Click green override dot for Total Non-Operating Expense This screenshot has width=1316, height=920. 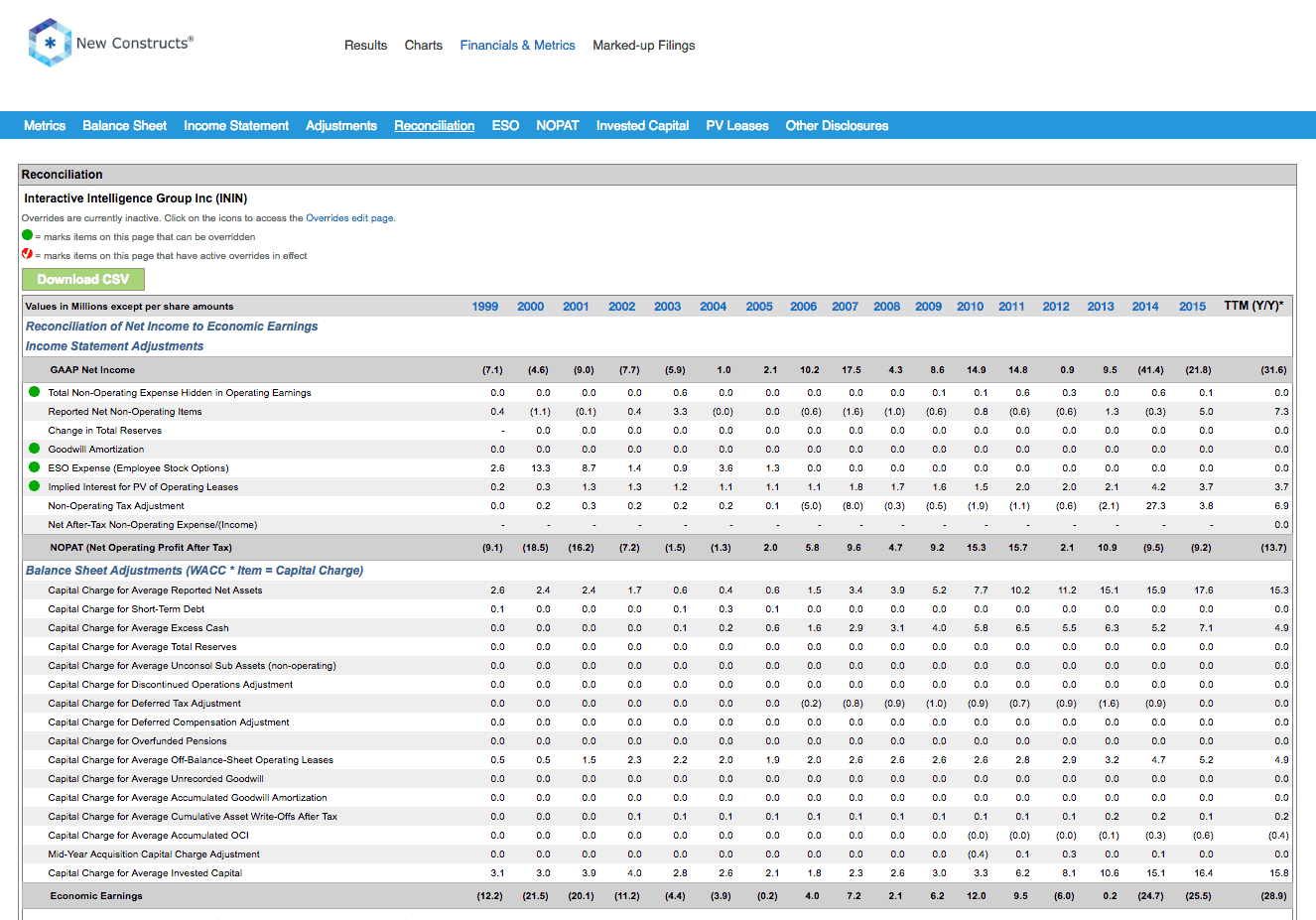(x=34, y=392)
